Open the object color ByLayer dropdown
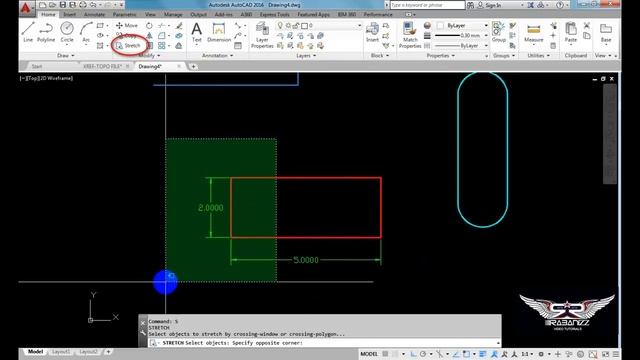This screenshot has width=640, height=360. pyautogui.click(x=486, y=25)
